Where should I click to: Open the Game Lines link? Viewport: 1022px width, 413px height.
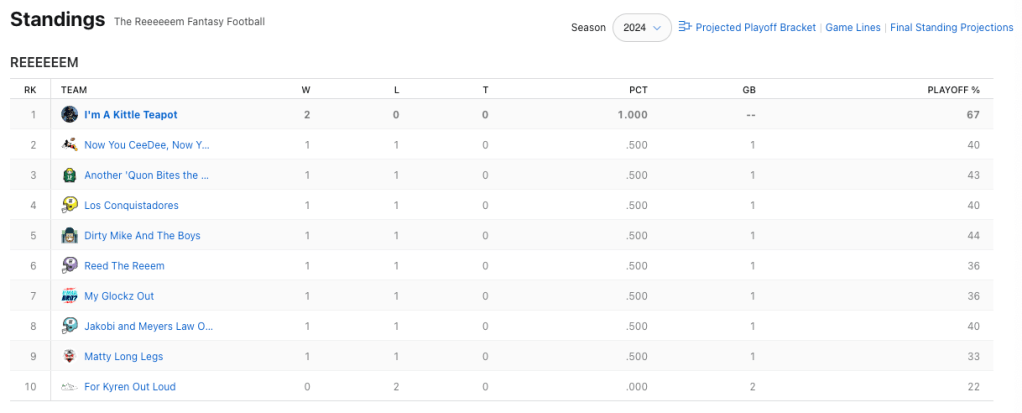tap(853, 28)
